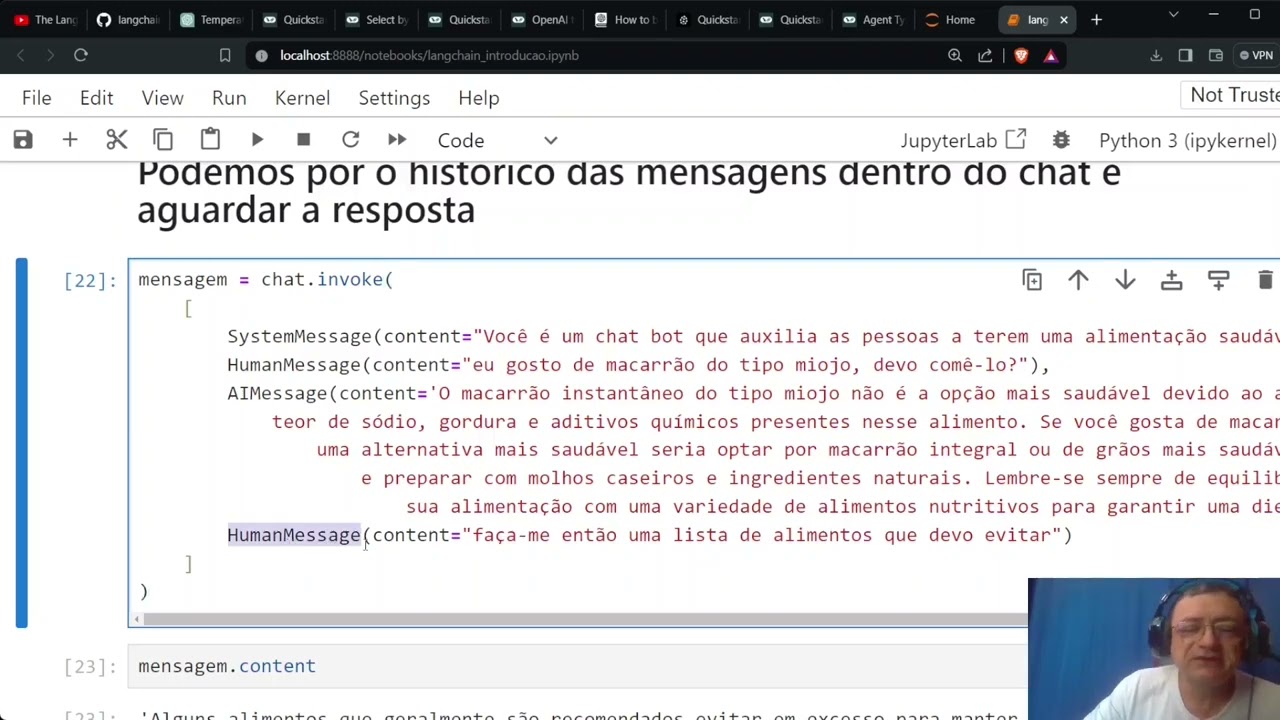Open the Run menu
Screen dimensions: 1280x720
229,98
